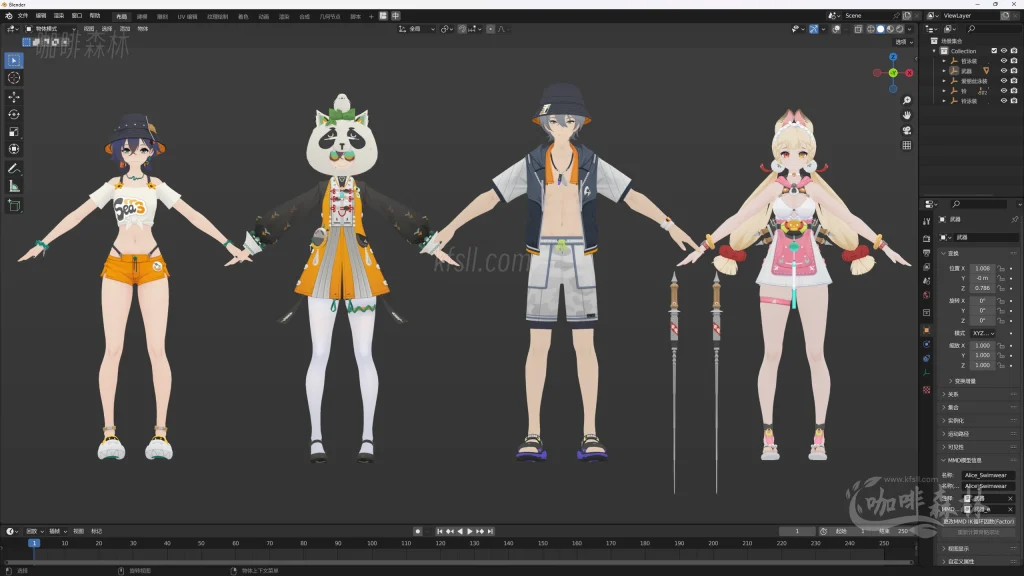Image resolution: width=1024 pixels, height=576 pixels.
Task: Click the red X axis gizmo ball
Action: [909, 73]
